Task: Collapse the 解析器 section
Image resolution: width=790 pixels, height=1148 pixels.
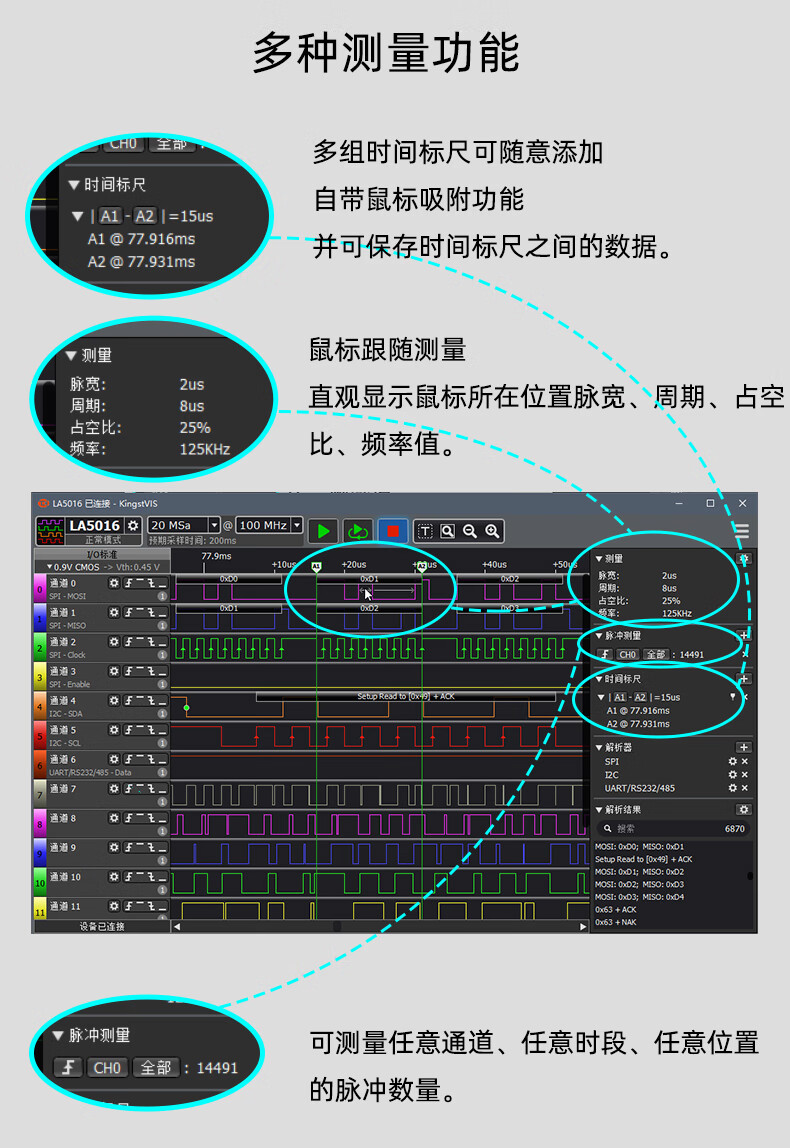Action: coord(599,747)
